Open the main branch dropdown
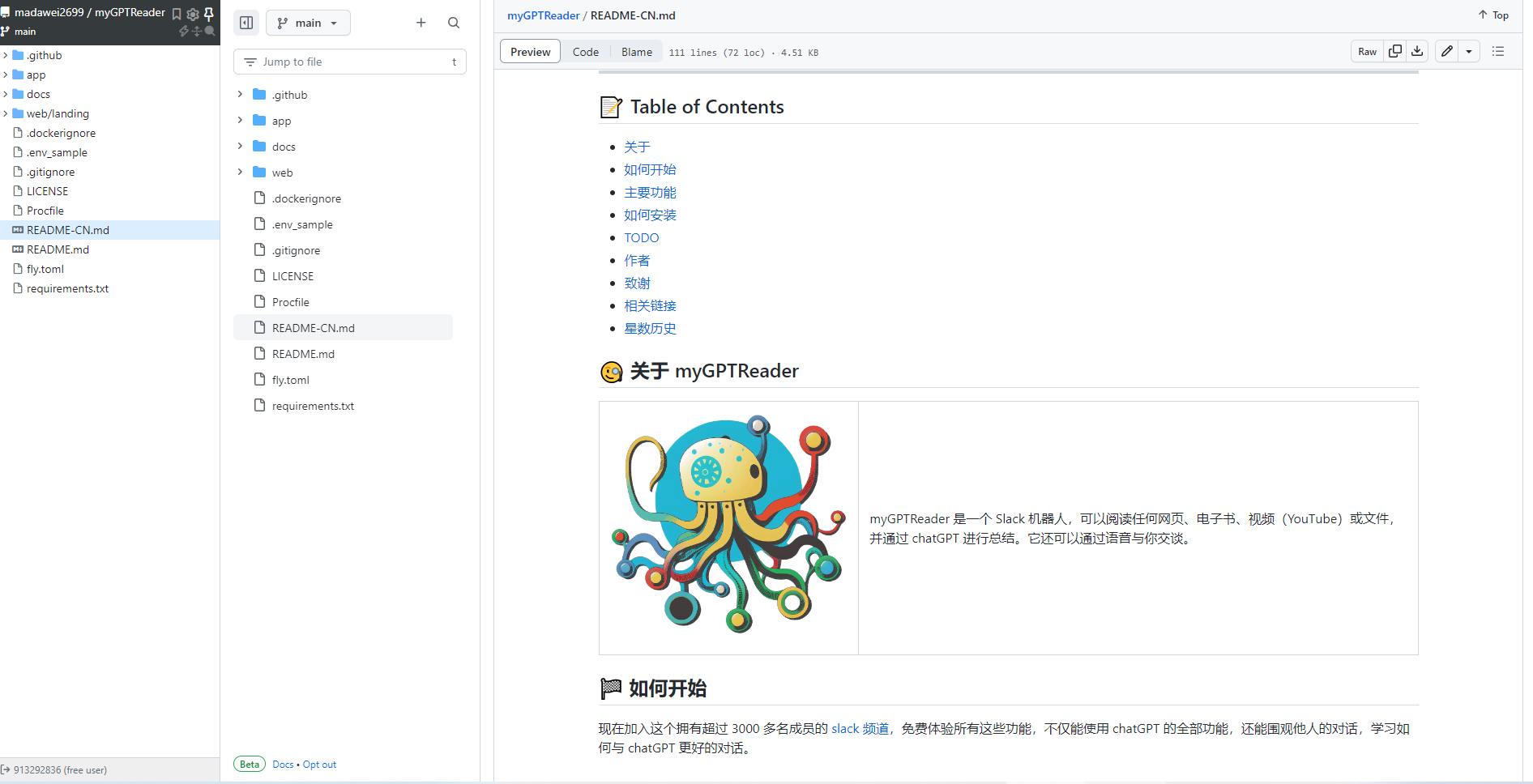Screen dimensions: 1533x784 tap(308, 23)
